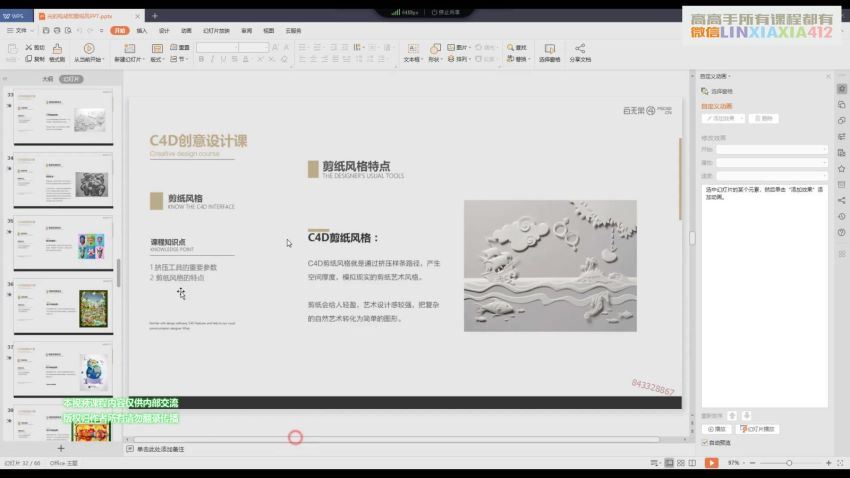Click the Save icon in quick access bar
The height and width of the screenshot is (478, 850).
click(x=46, y=31)
